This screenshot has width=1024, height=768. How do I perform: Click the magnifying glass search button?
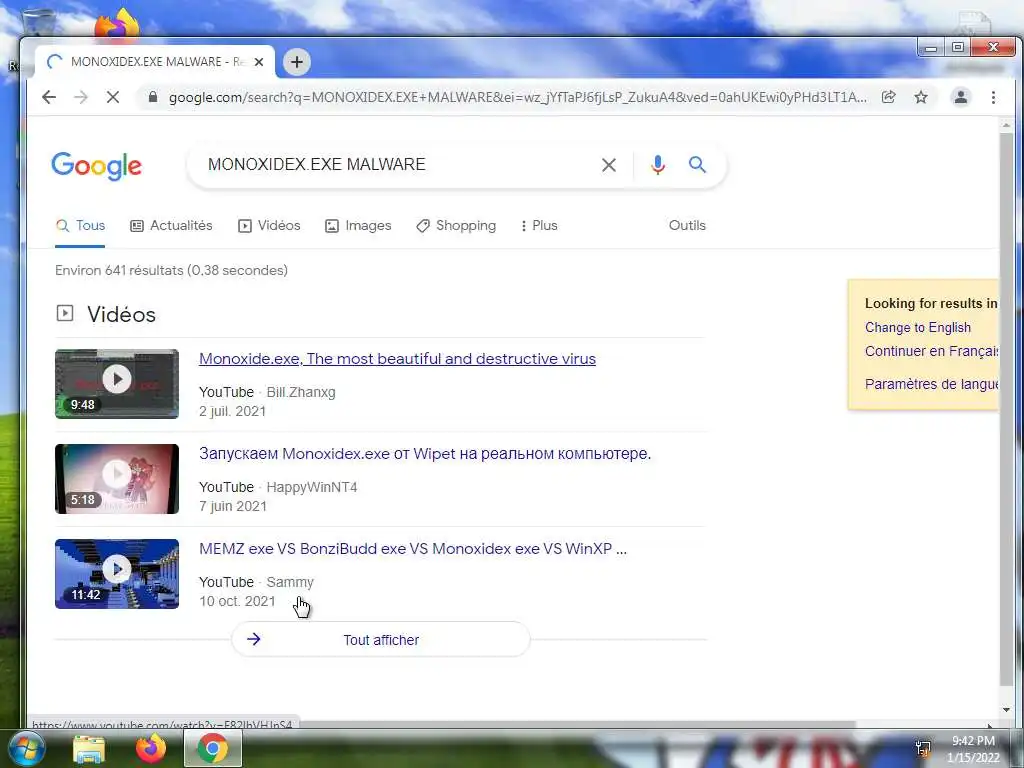[x=697, y=165]
